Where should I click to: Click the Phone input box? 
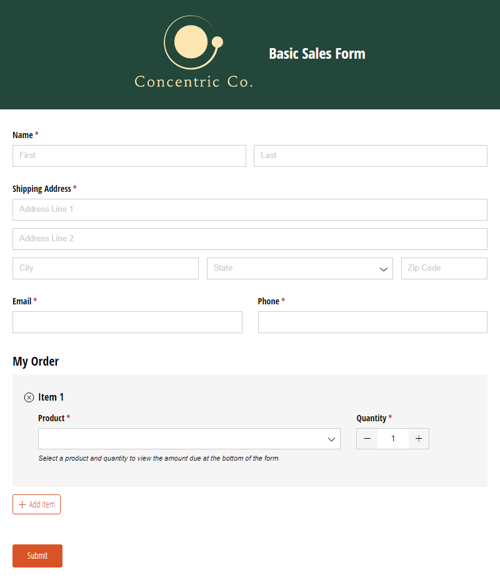tap(372, 322)
